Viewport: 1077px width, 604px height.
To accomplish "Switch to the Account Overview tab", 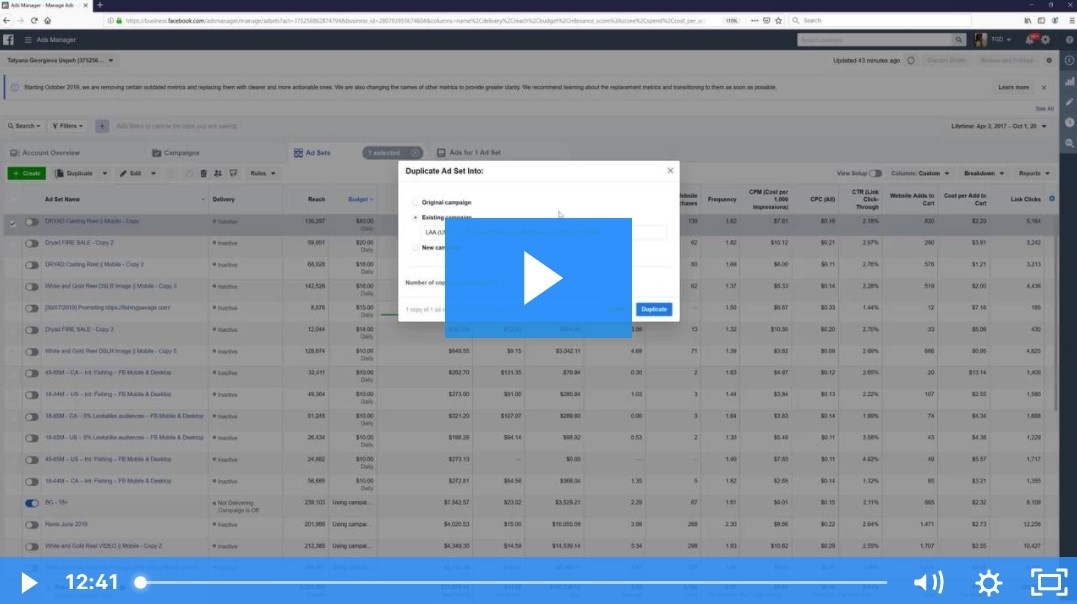I will [x=45, y=153].
